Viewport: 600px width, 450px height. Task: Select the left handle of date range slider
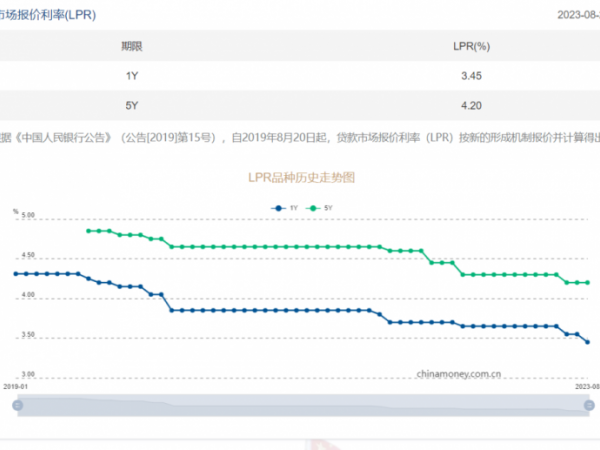(x=17, y=404)
